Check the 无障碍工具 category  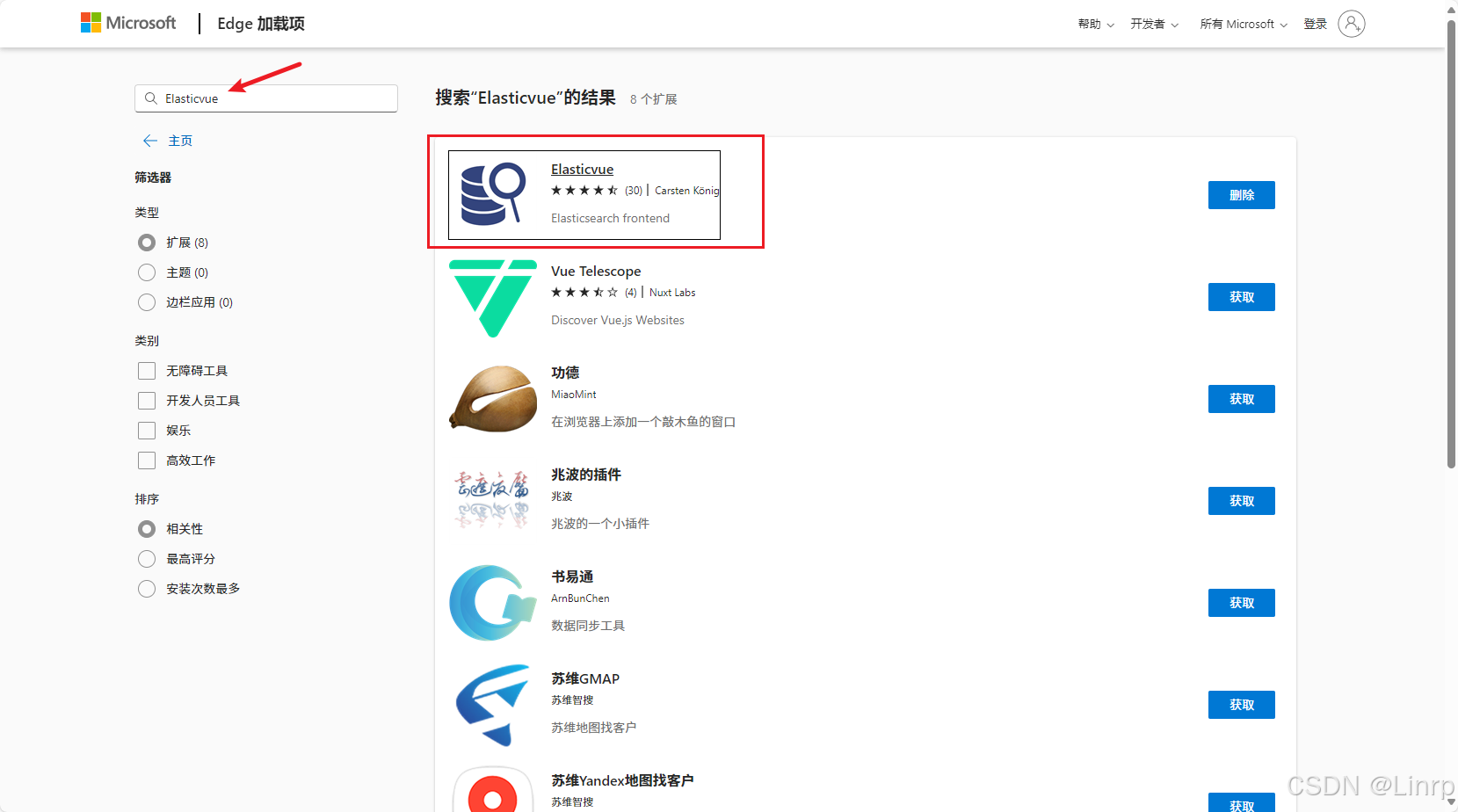(147, 371)
